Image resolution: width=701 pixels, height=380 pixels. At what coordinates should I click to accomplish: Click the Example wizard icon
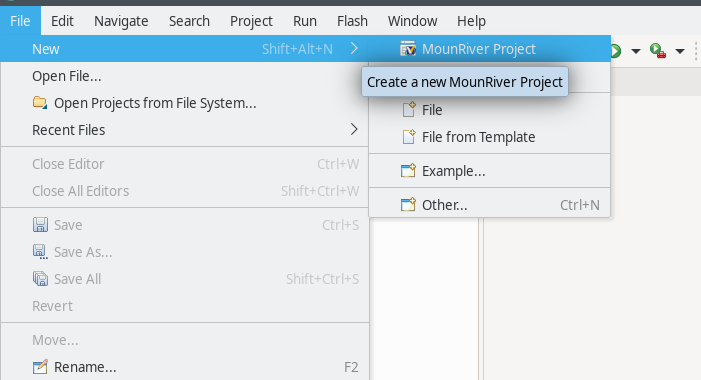(408, 171)
